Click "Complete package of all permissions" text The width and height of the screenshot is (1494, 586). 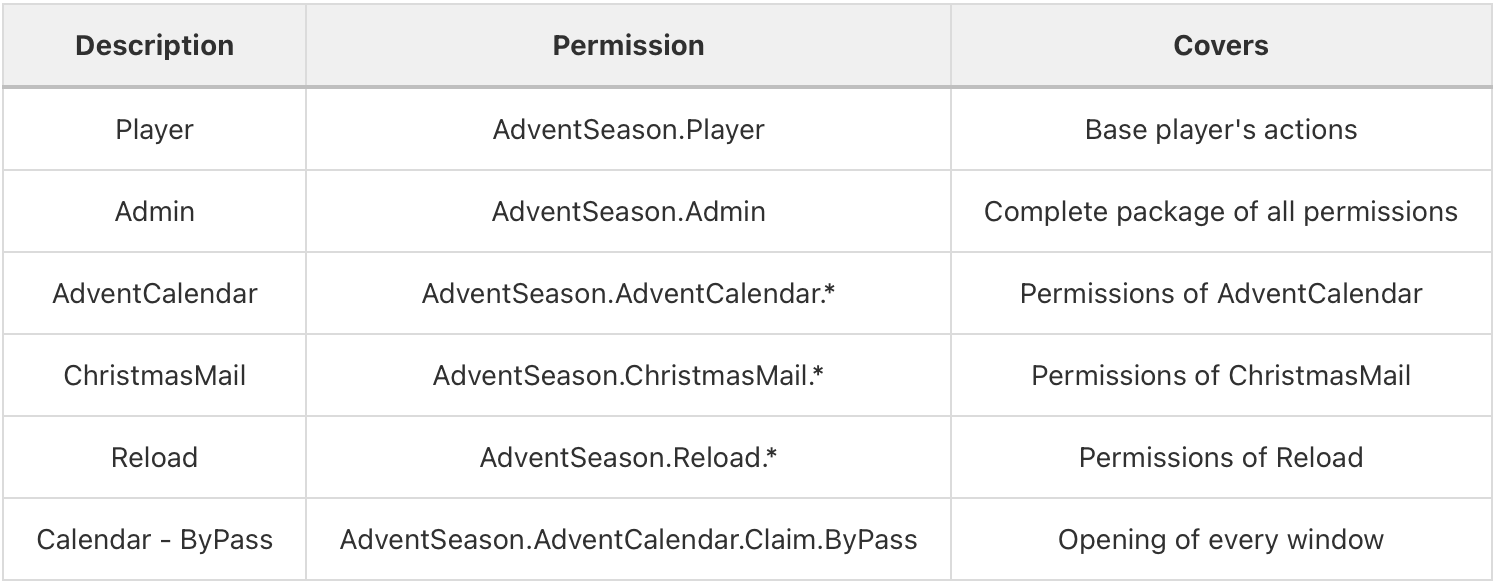pos(1220,212)
